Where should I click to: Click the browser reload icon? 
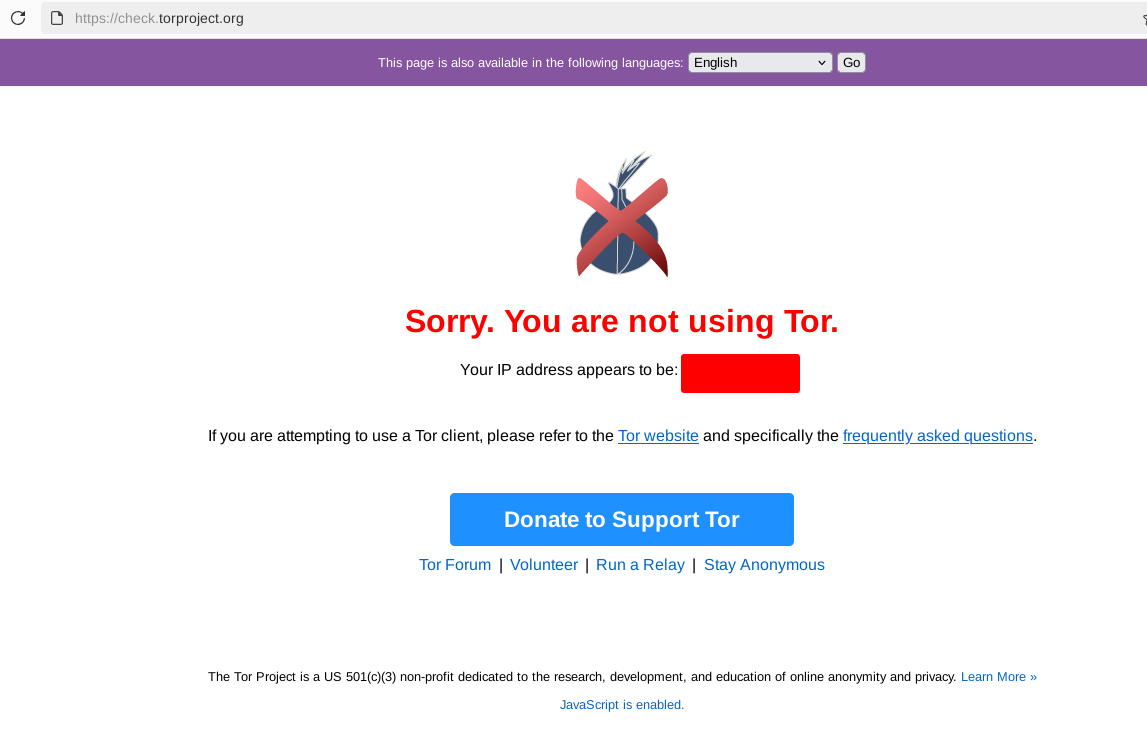18,18
